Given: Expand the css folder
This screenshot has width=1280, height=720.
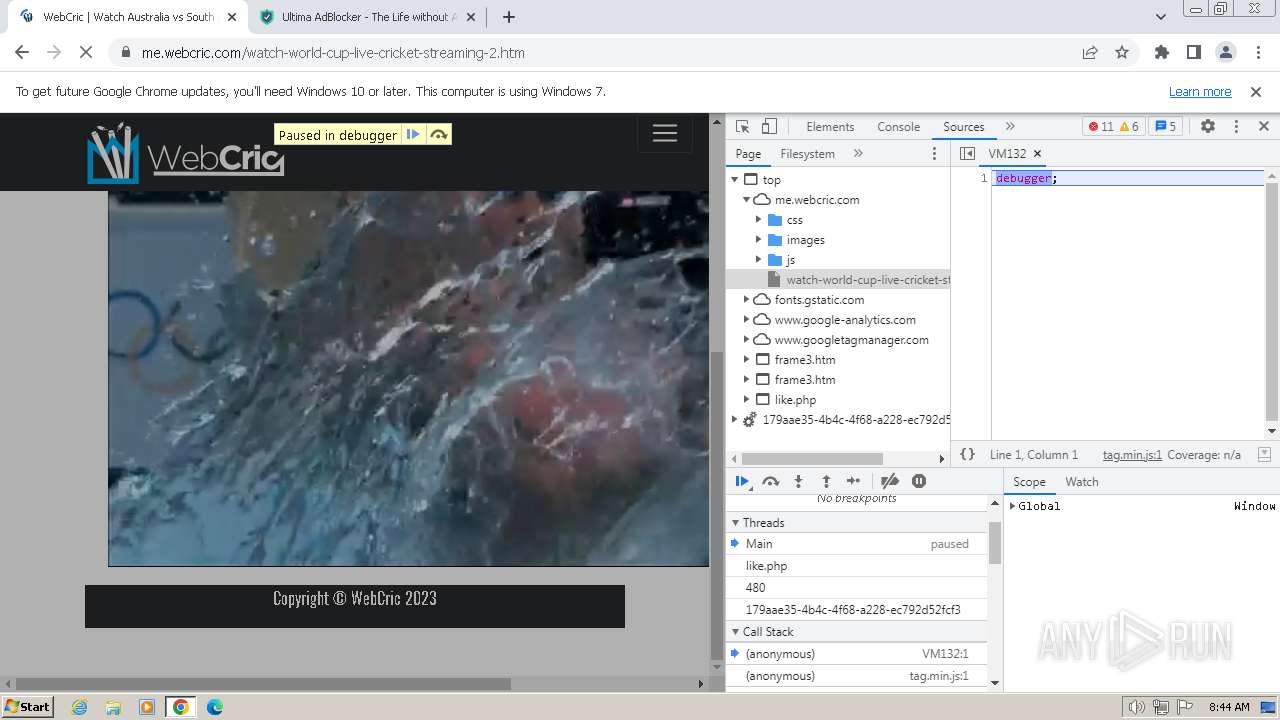Looking at the screenshot, I should pyautogui.click(x=758, y=220).
